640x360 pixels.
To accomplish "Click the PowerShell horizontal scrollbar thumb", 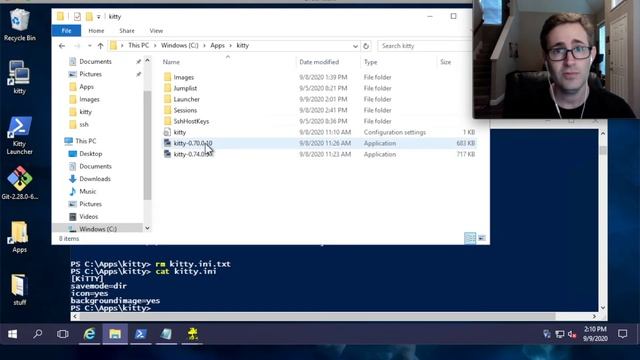I will tap(318, 316).
